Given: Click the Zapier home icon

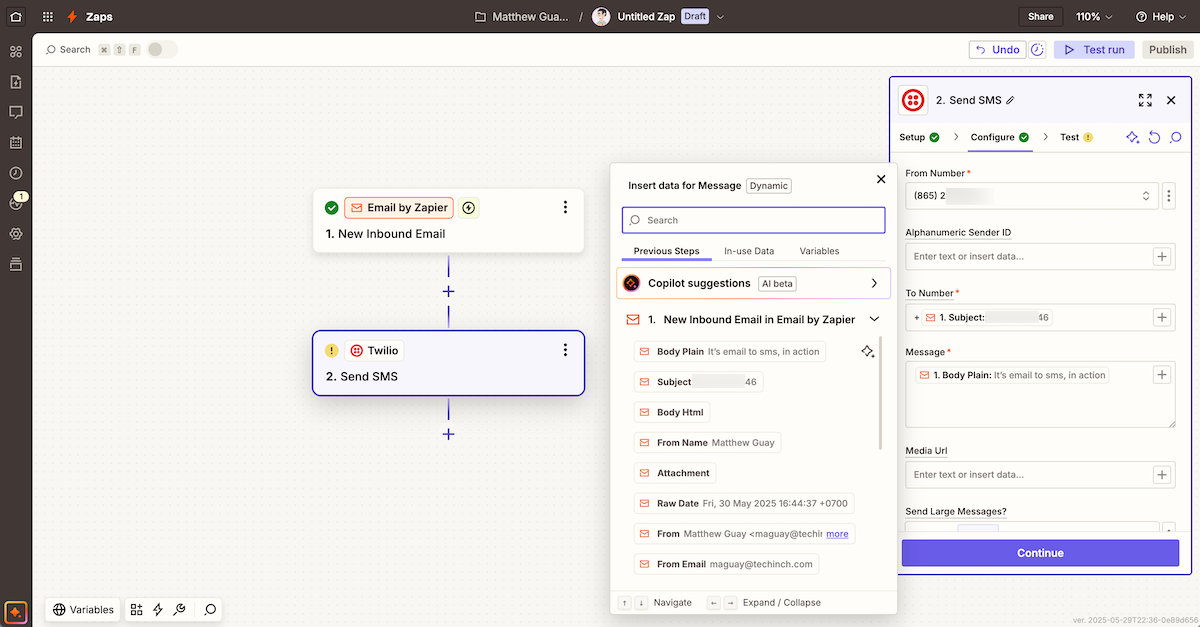Looking at the screenshot, I should pyautogui.click(x=16, y=17).
